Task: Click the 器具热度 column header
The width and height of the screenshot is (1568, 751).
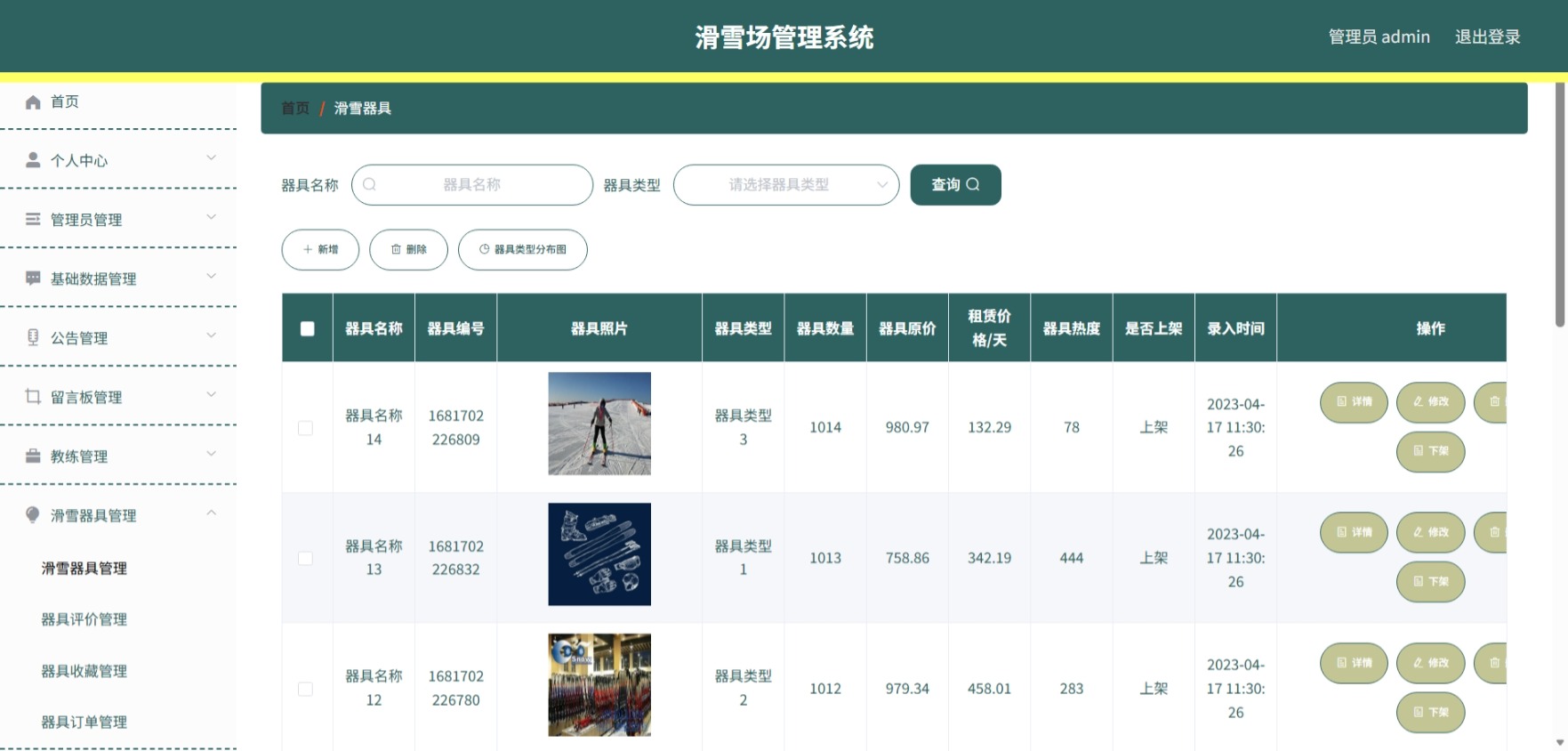Action: tap(1071, 329)
